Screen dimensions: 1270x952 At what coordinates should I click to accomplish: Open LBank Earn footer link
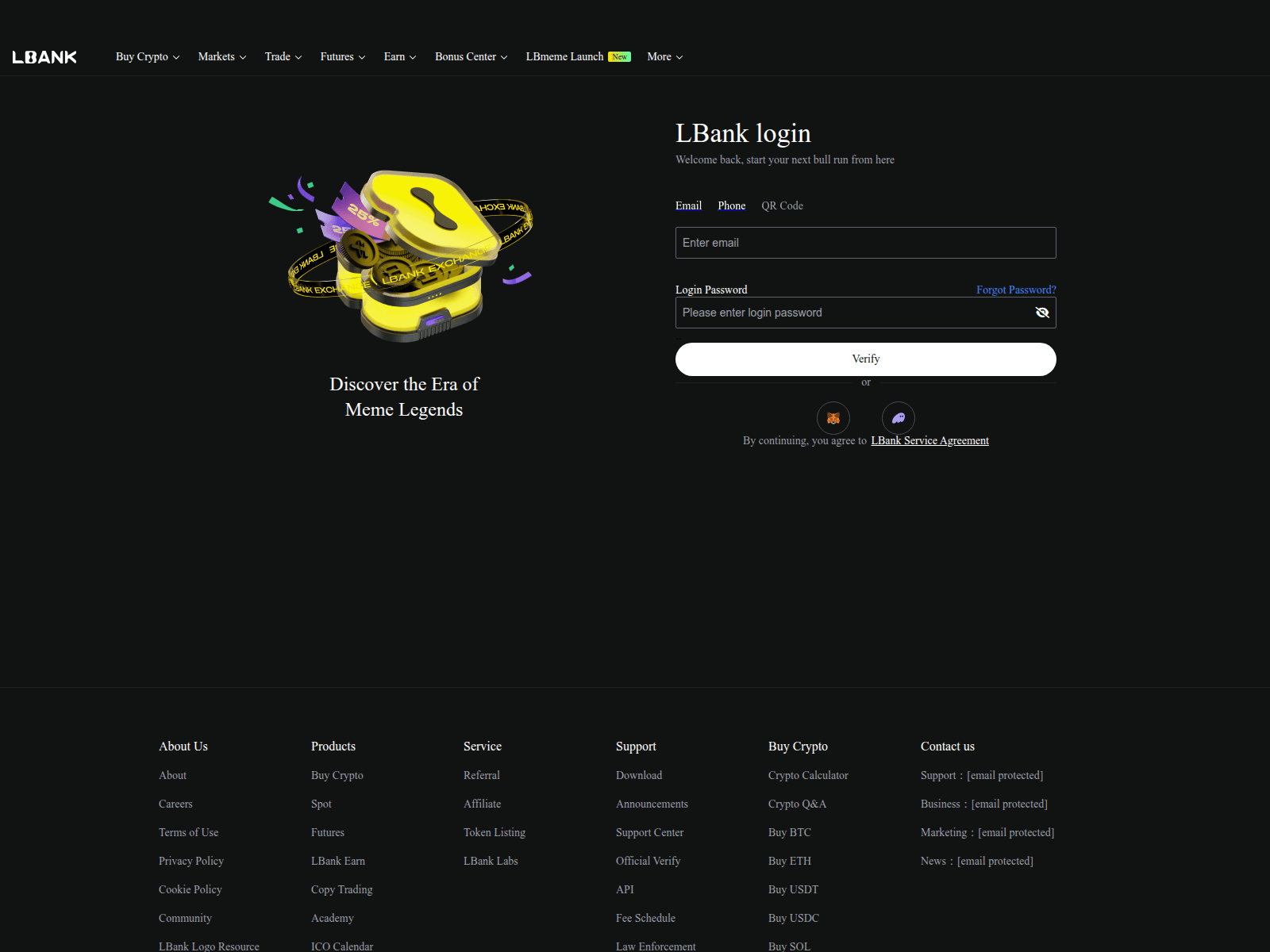[338, 861]
